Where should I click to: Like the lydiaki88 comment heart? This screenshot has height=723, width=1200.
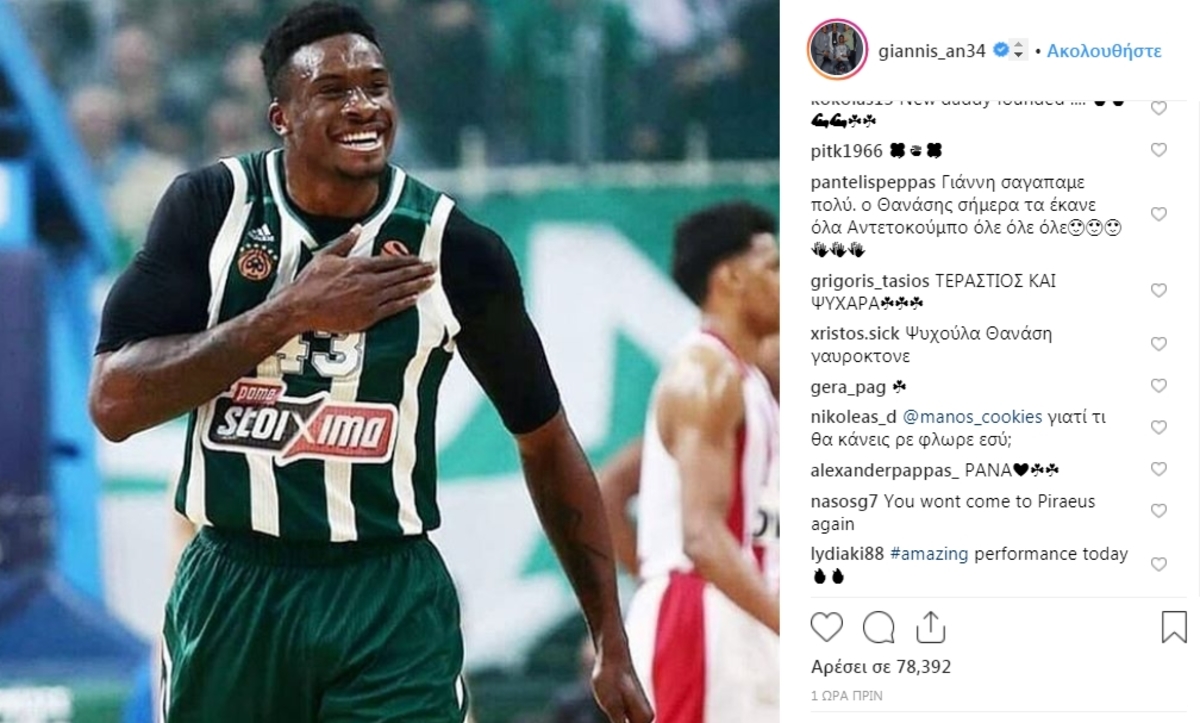coord(1158,565)
